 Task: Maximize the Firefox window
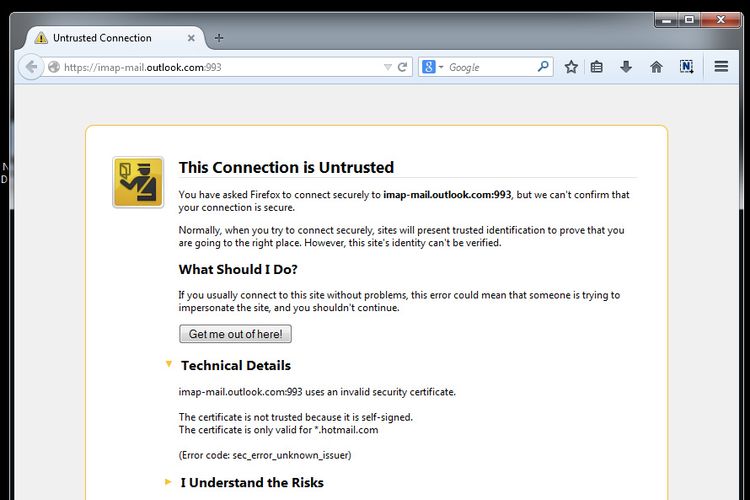690,19
